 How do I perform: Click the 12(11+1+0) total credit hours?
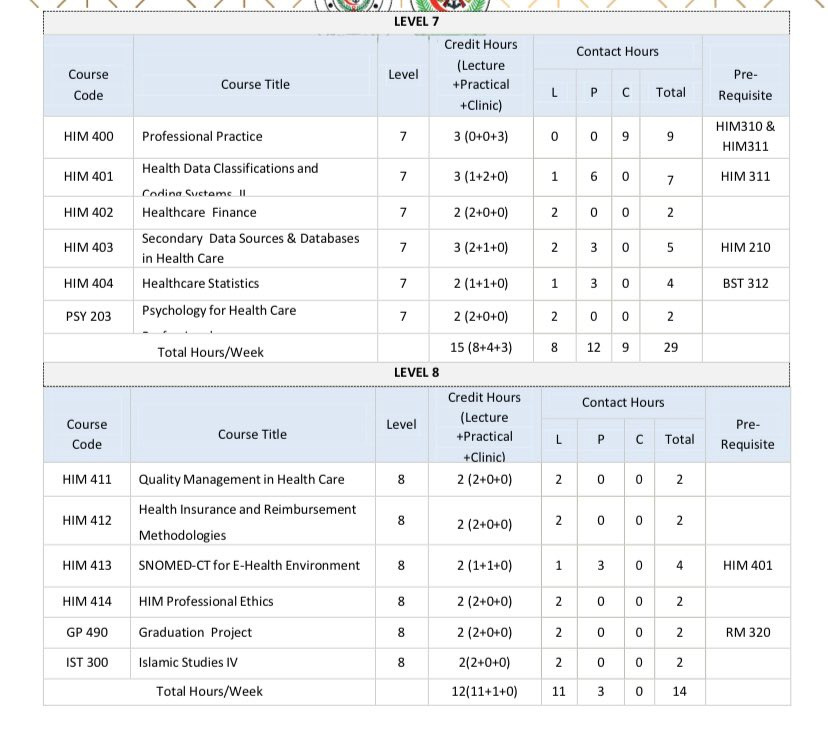[484, 692]
